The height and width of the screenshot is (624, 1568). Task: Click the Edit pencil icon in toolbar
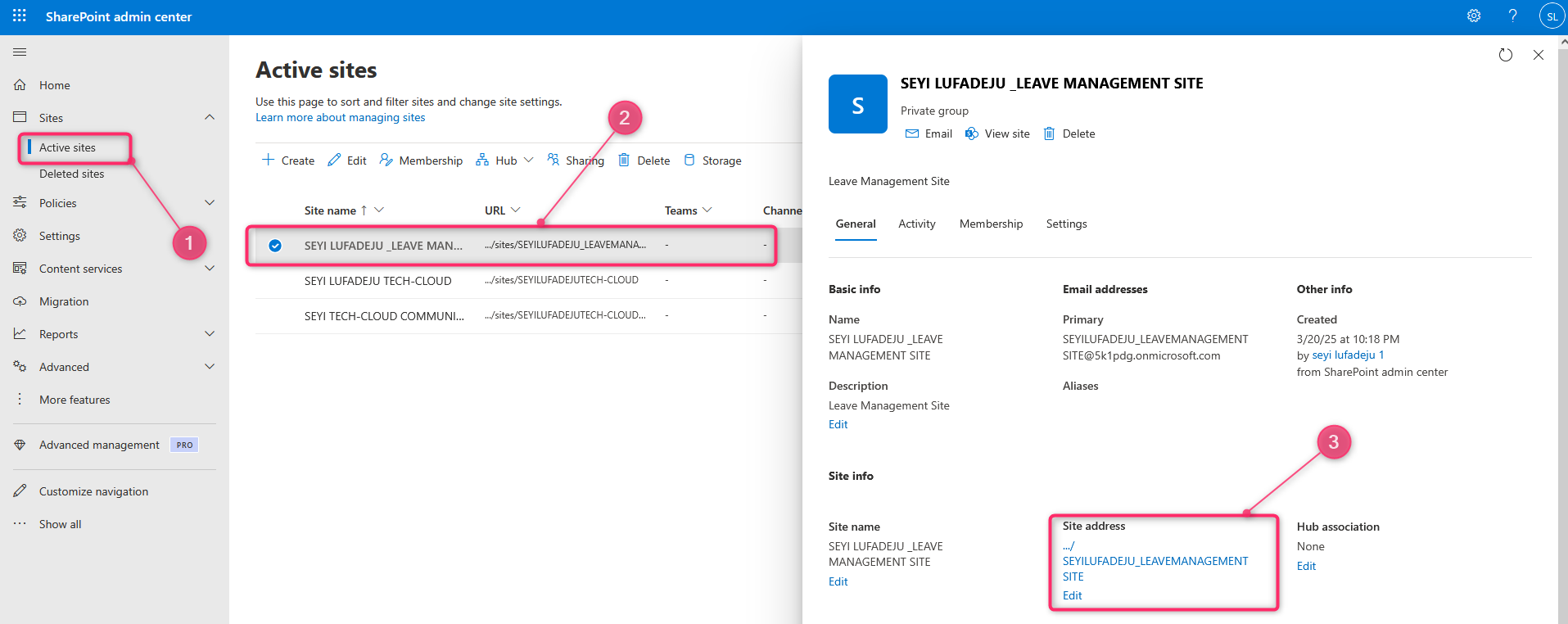334,160
